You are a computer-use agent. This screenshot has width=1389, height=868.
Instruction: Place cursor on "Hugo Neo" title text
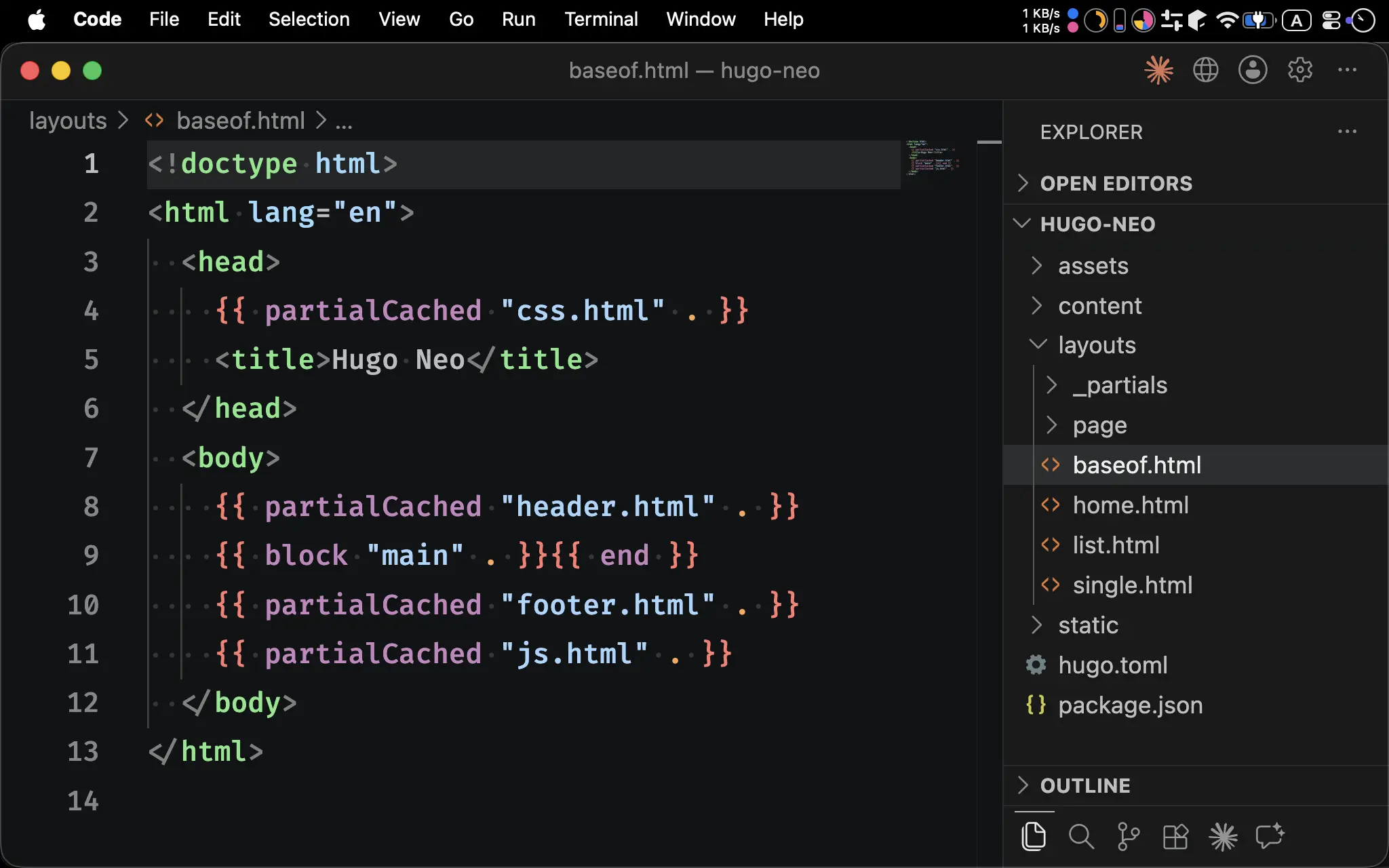pyautogui.click(x=398, y=359)
